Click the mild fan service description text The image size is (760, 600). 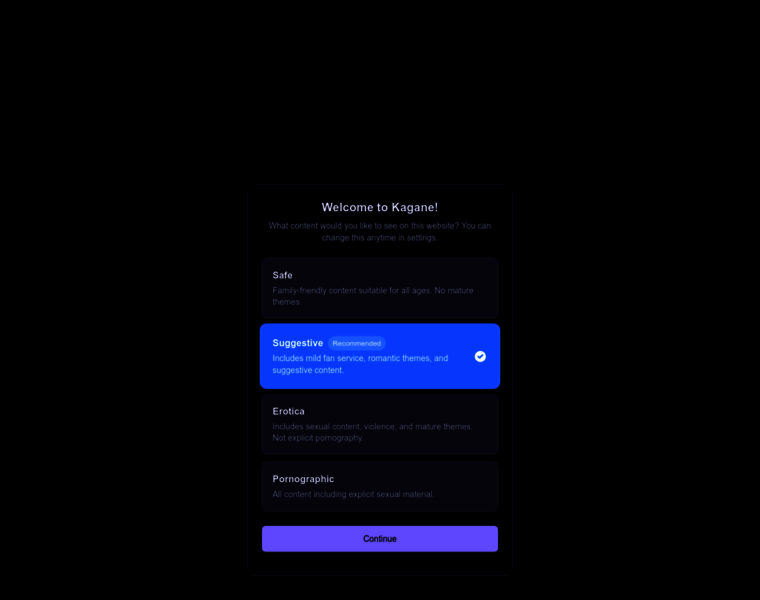pos(360,364)
